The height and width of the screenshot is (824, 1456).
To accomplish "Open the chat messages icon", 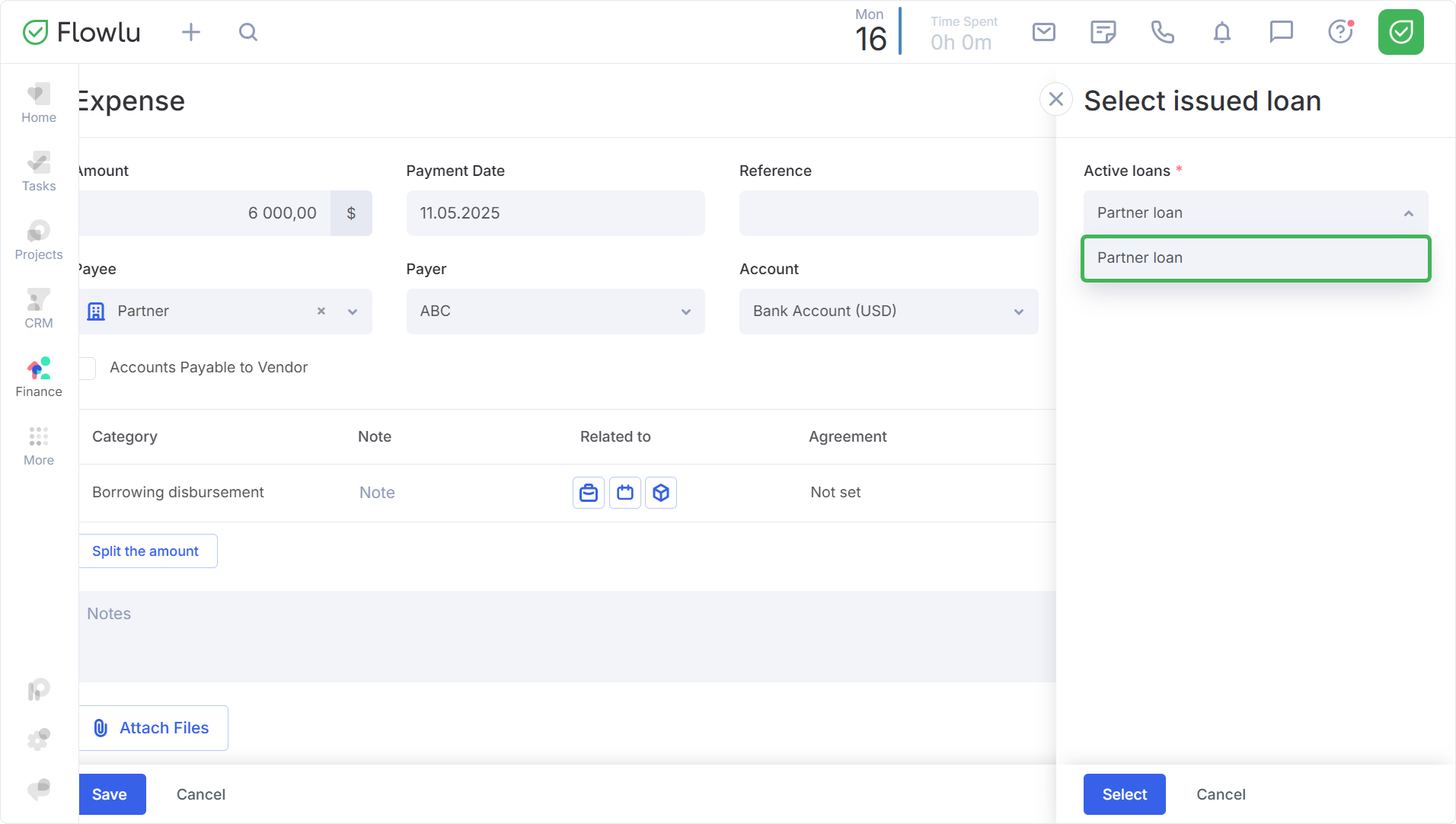I will pyautogui.click(x=1281, y=32).
